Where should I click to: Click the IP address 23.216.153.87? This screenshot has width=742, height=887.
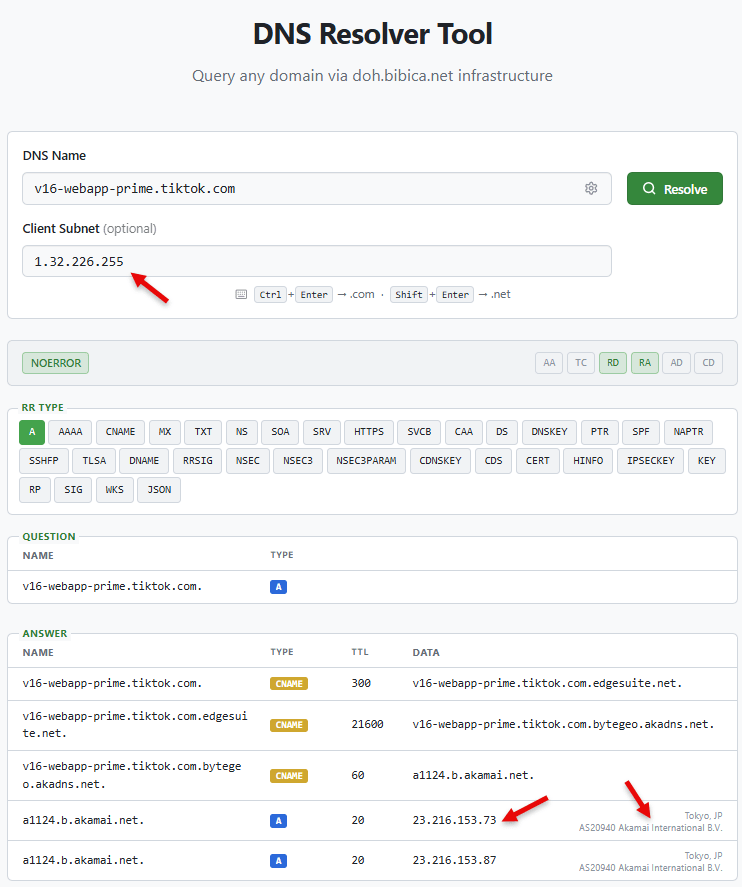tap(454, 860)
